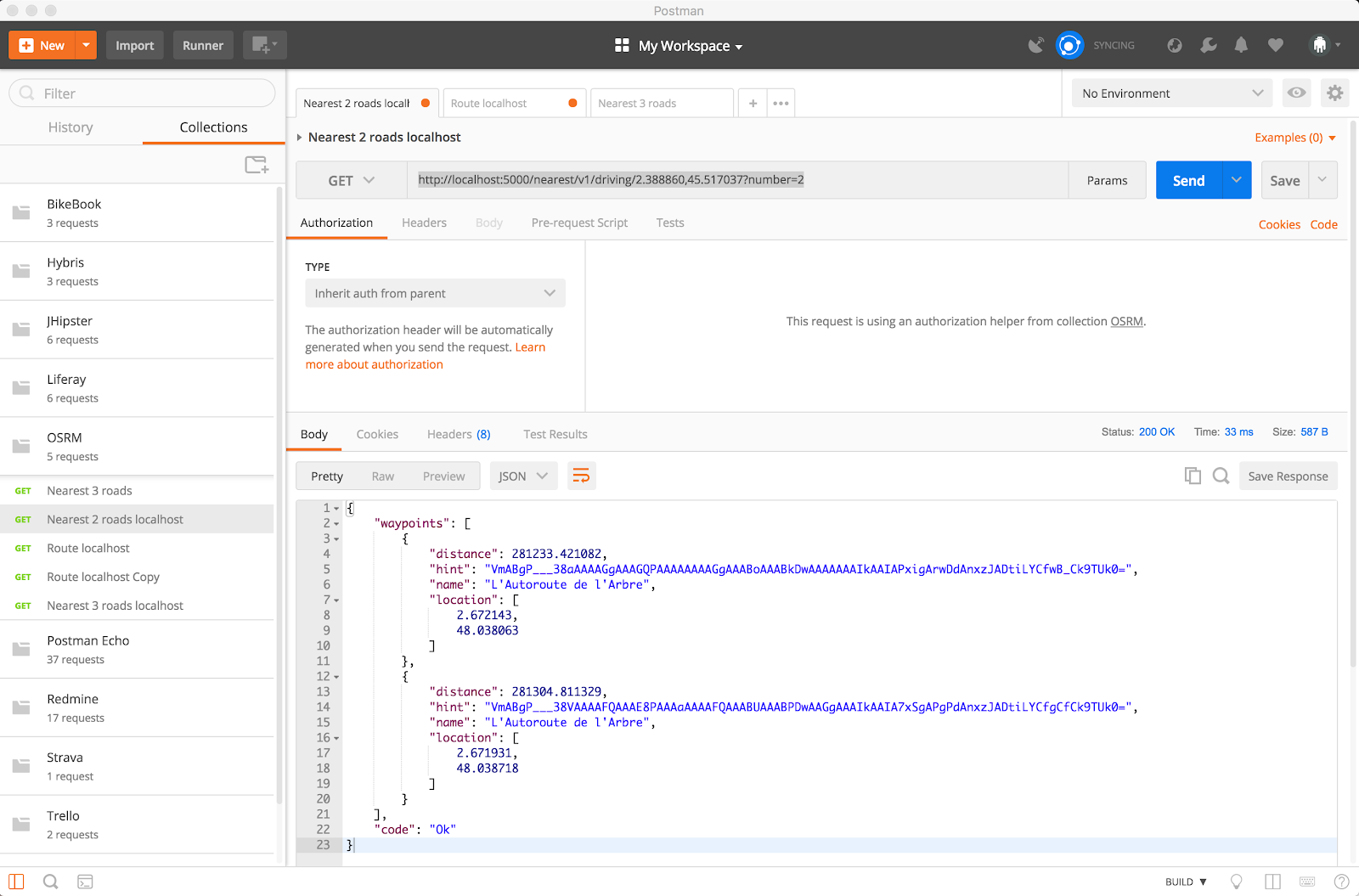
Task: Click the OSRM collection link
Action: pyautogui.click(x=1126, y=322)
